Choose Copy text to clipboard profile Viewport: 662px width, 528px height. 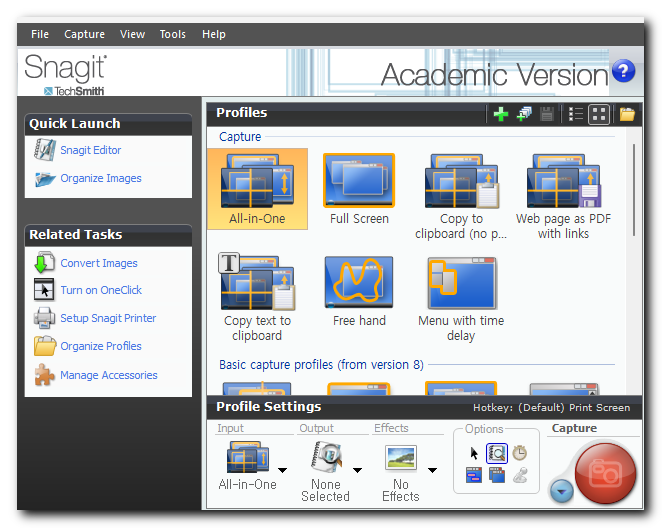click(x=257, y=298)
